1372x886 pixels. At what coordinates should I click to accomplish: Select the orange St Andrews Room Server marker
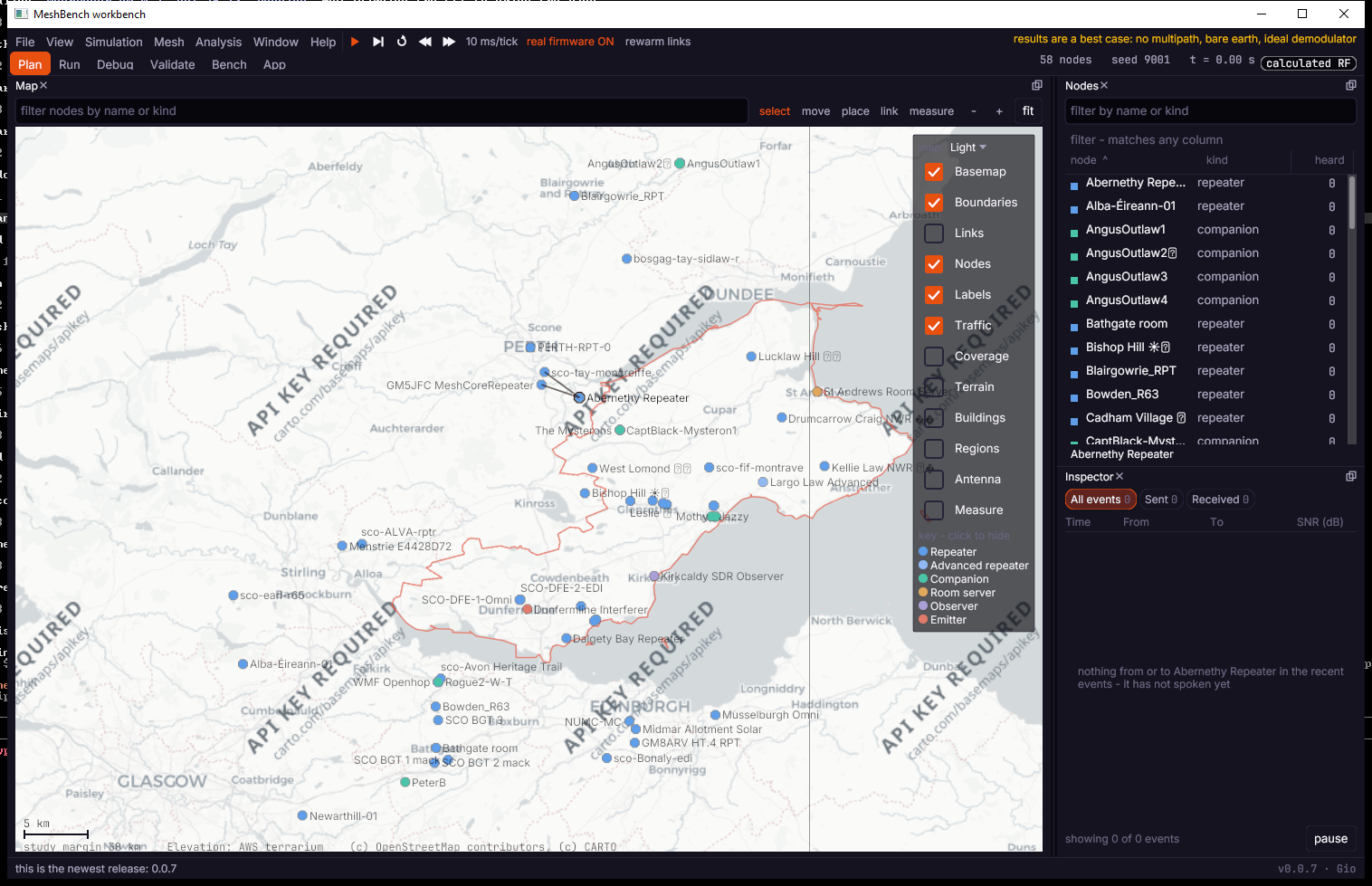[817, 392]
